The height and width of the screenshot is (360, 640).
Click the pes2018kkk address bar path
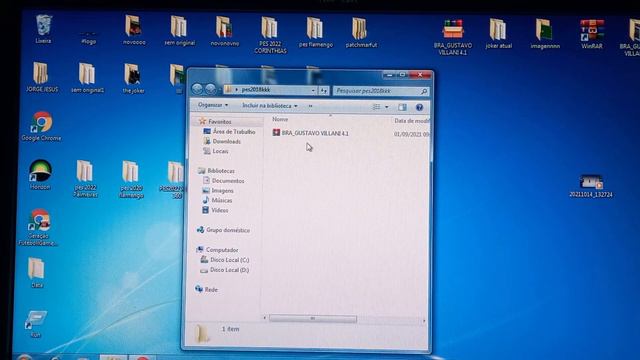pyautogui.click(x=256, y=89)
